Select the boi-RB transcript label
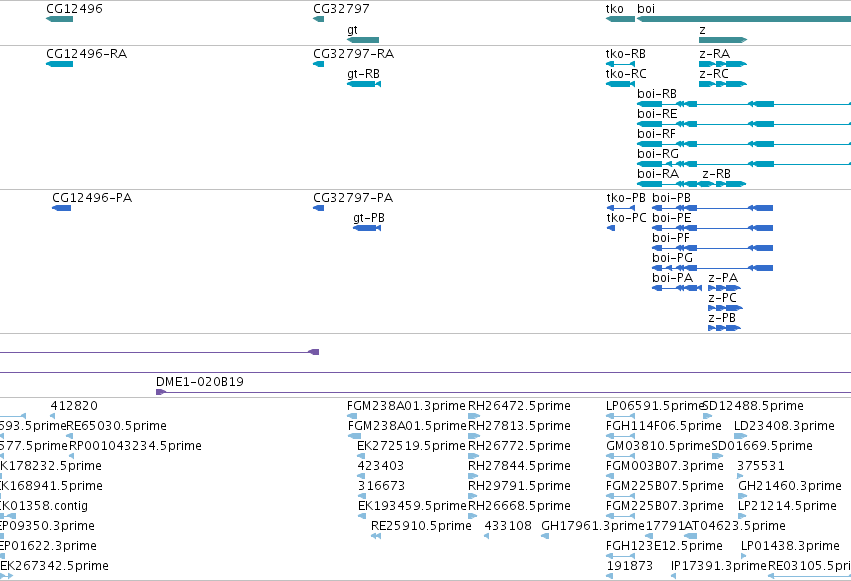This screenshot has height=581, width=851. click(657, 94)
